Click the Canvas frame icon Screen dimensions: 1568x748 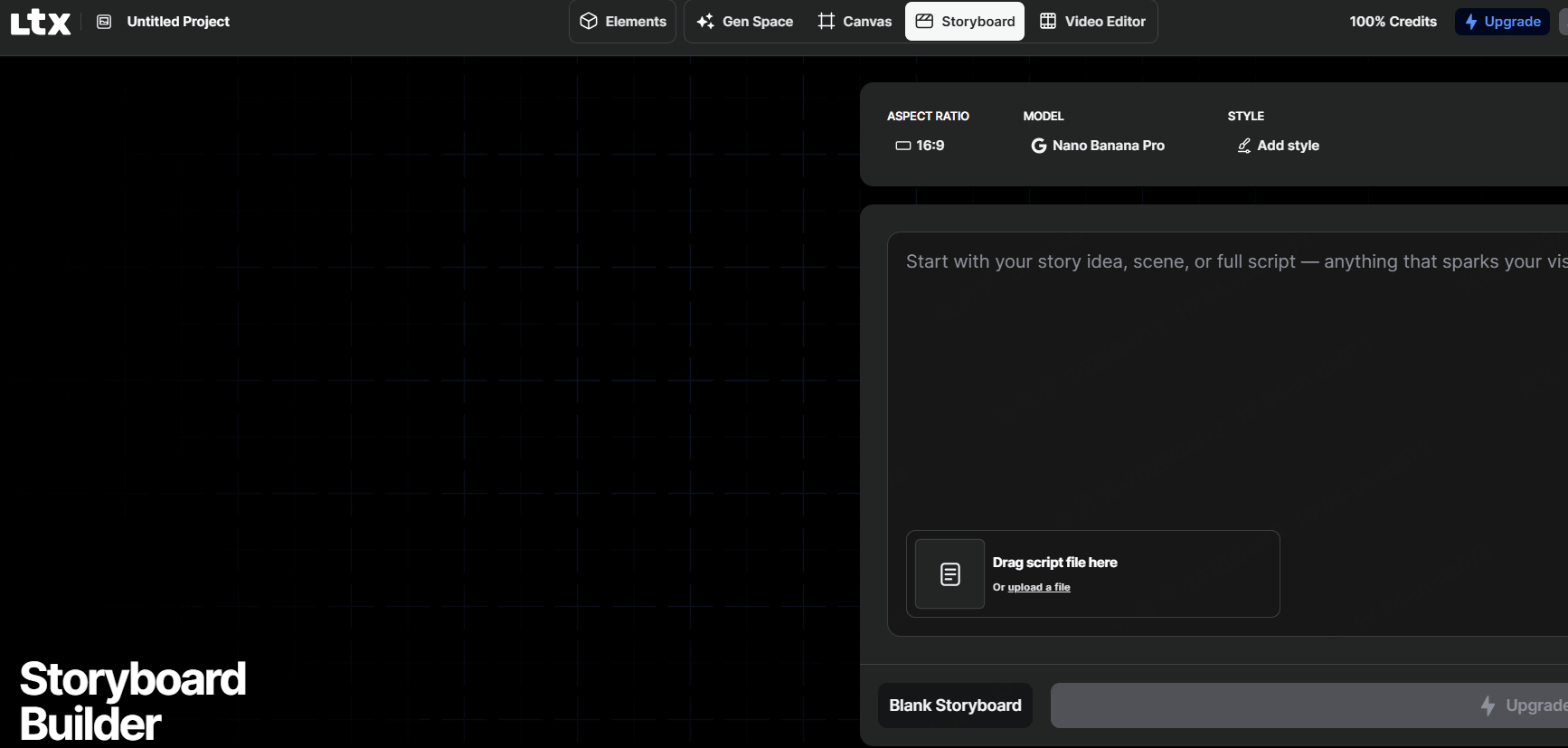827,22
